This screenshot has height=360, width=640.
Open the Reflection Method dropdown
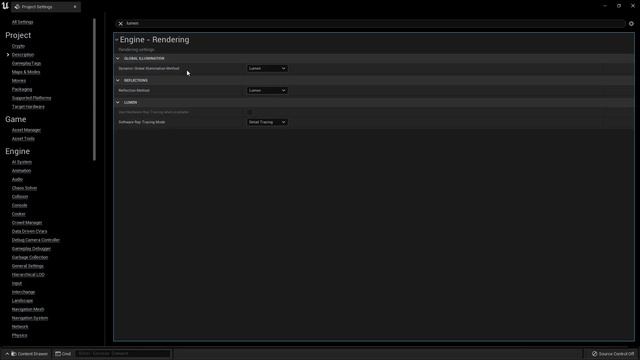pos(267,91)
